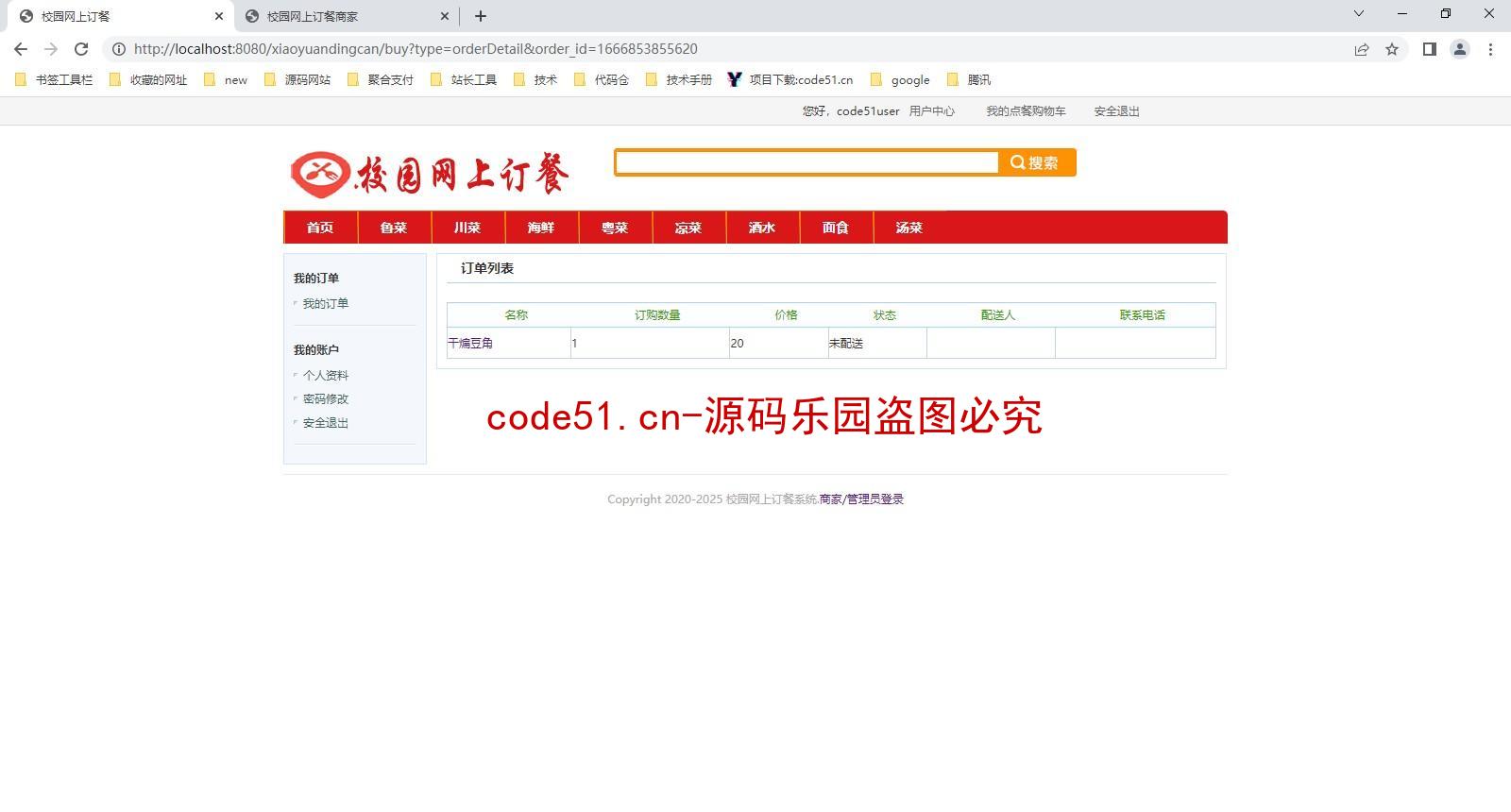Open the 收藏的网址 bookmark folder
This screenshot has width=1511, height=812.
[x=149, y=80]
